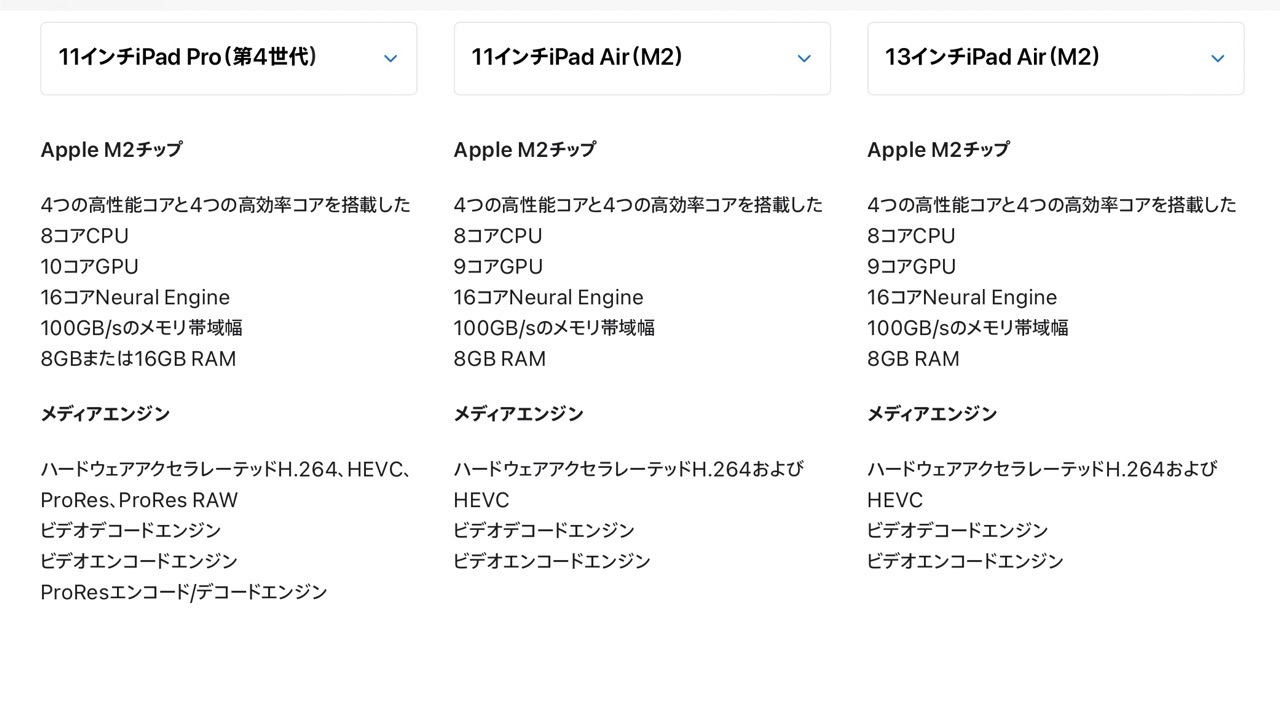Click the ProResエンコード/デコードエンジン text
Screen dimensions: 1280x720
(x=184, y=592)
